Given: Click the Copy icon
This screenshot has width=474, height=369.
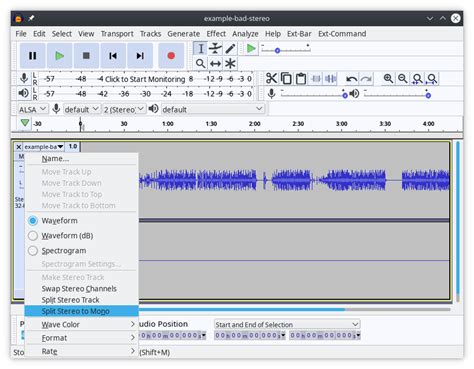Looking at the screenshot, I should tap(286, 79).
